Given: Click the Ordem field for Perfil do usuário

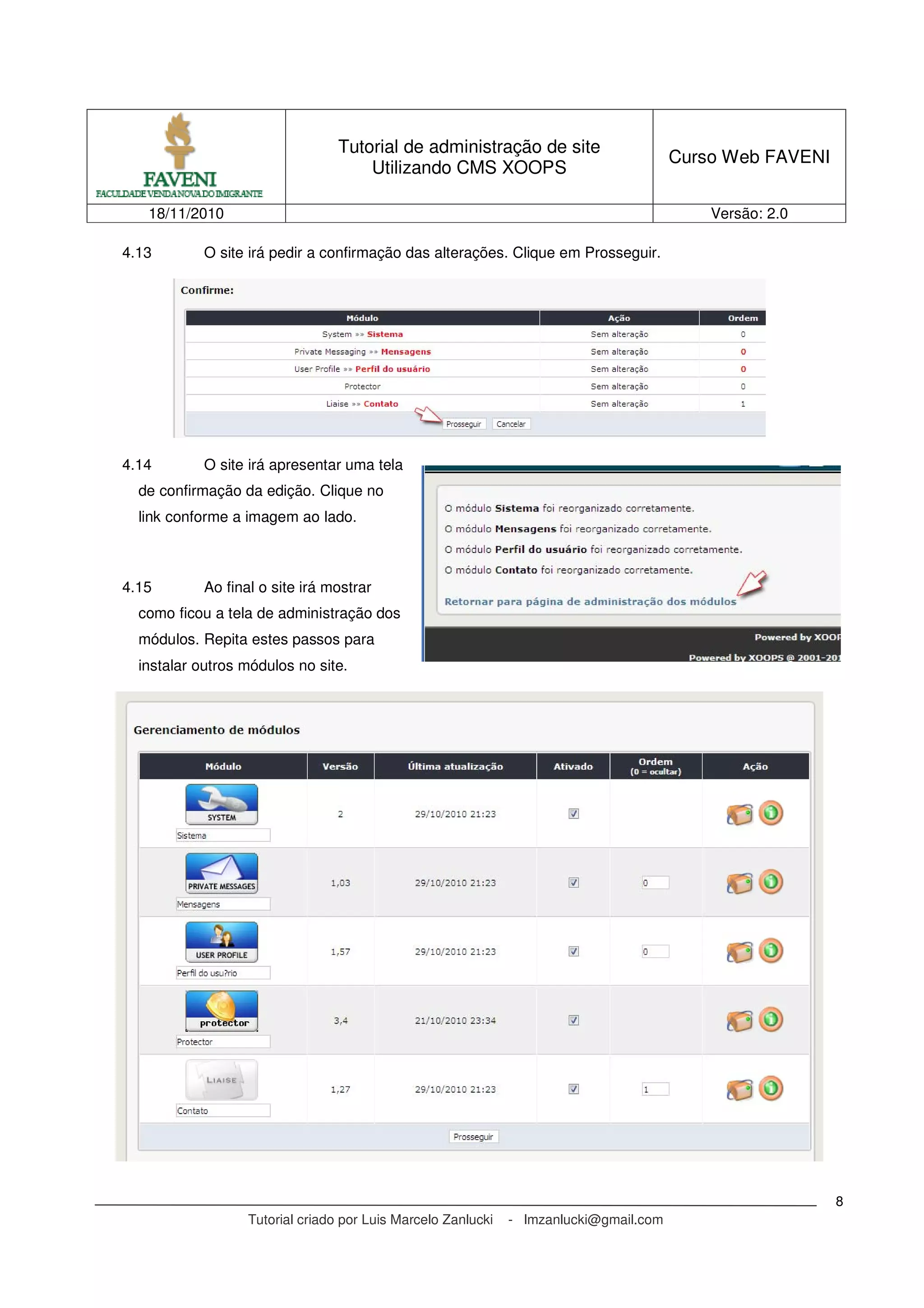Looking at the screenshot, I should point(655,951).
